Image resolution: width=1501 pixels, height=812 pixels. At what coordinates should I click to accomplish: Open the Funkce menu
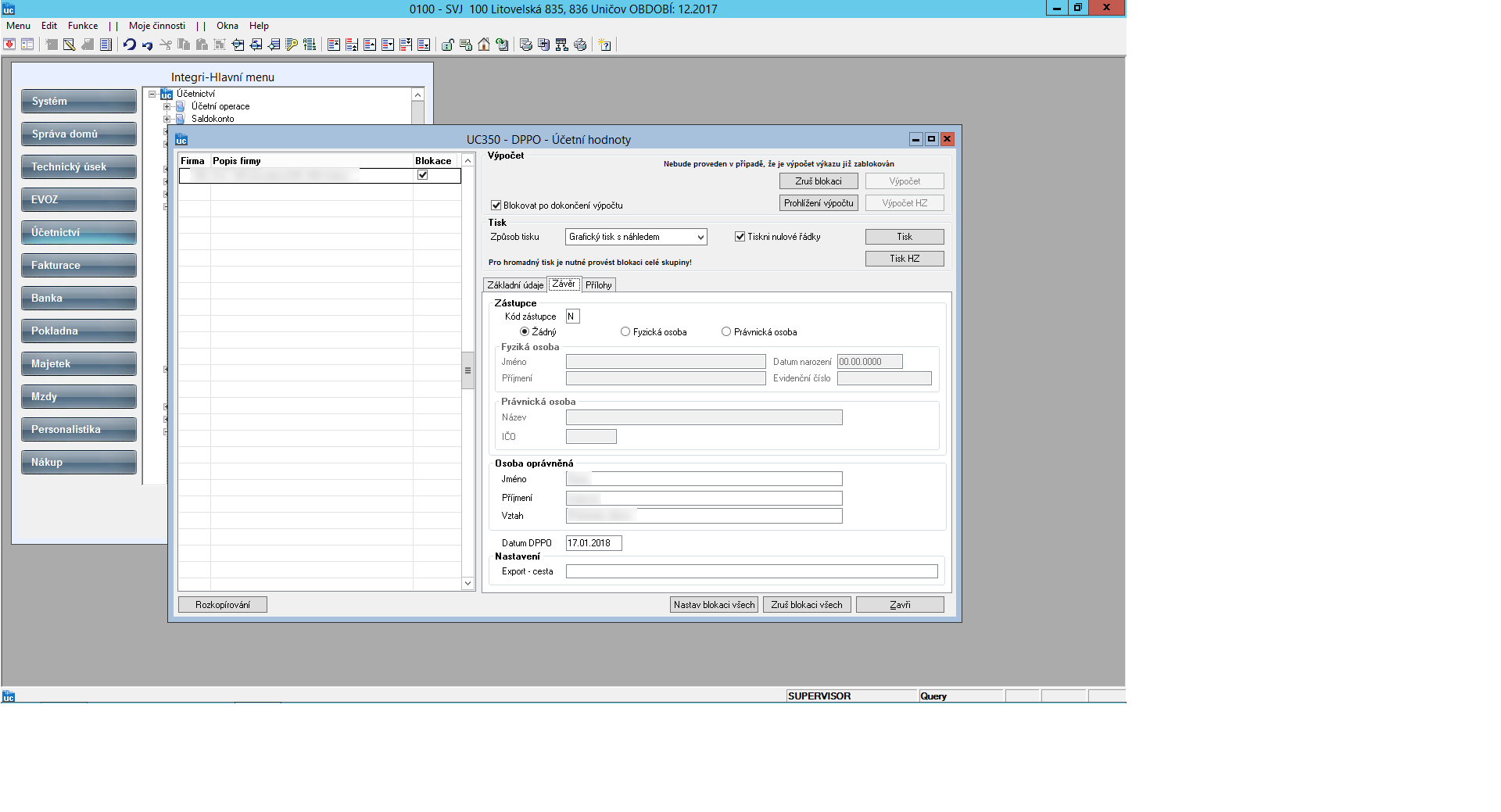(x=83, y=26)
